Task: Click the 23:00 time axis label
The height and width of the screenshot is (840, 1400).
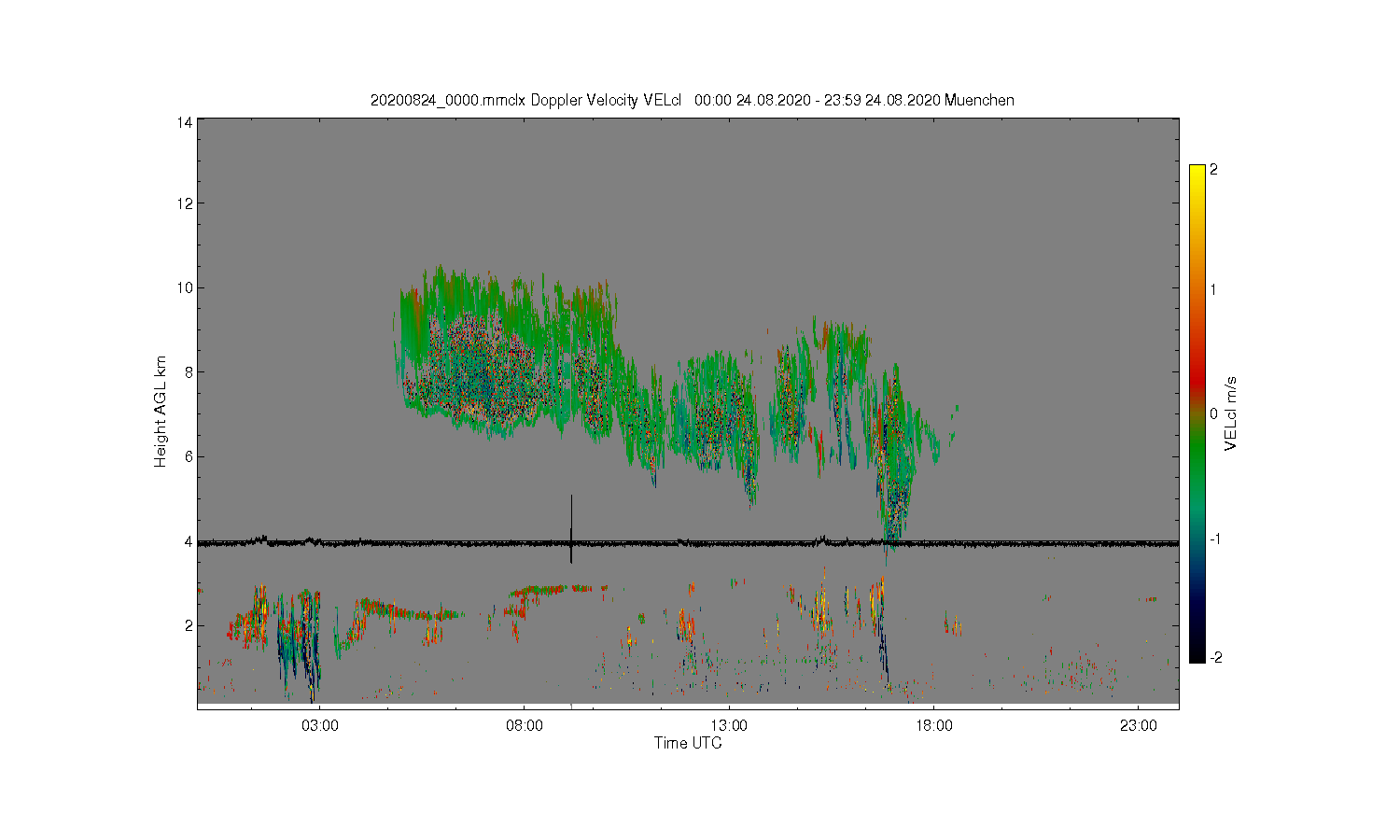Action: coord(1138,725)
